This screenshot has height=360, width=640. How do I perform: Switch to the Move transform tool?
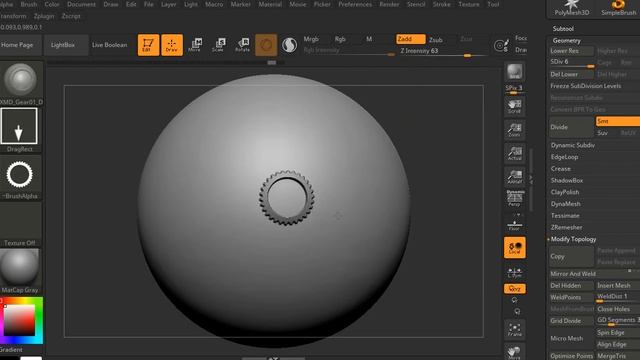click(195, 45)
